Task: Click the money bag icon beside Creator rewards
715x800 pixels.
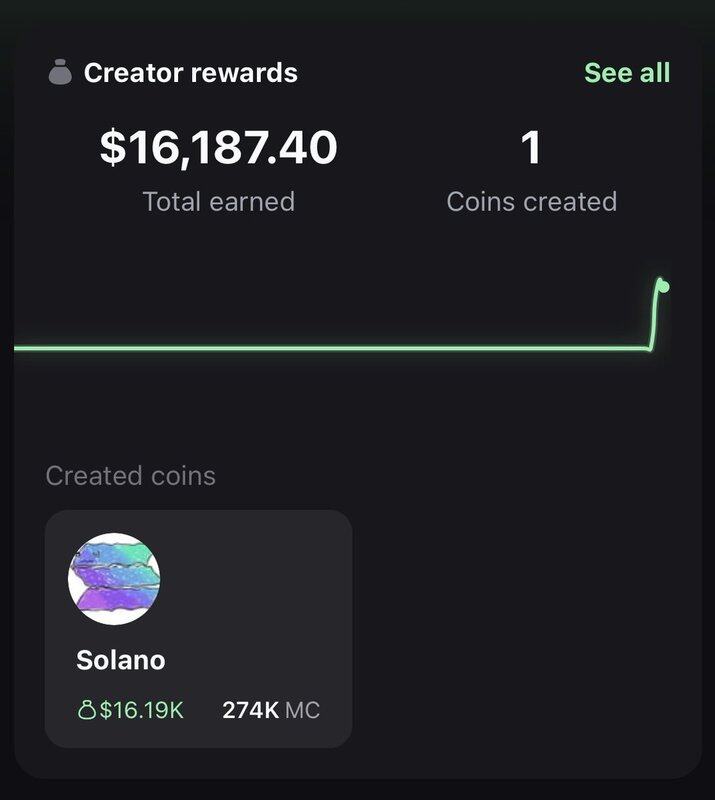Action: 60,73
